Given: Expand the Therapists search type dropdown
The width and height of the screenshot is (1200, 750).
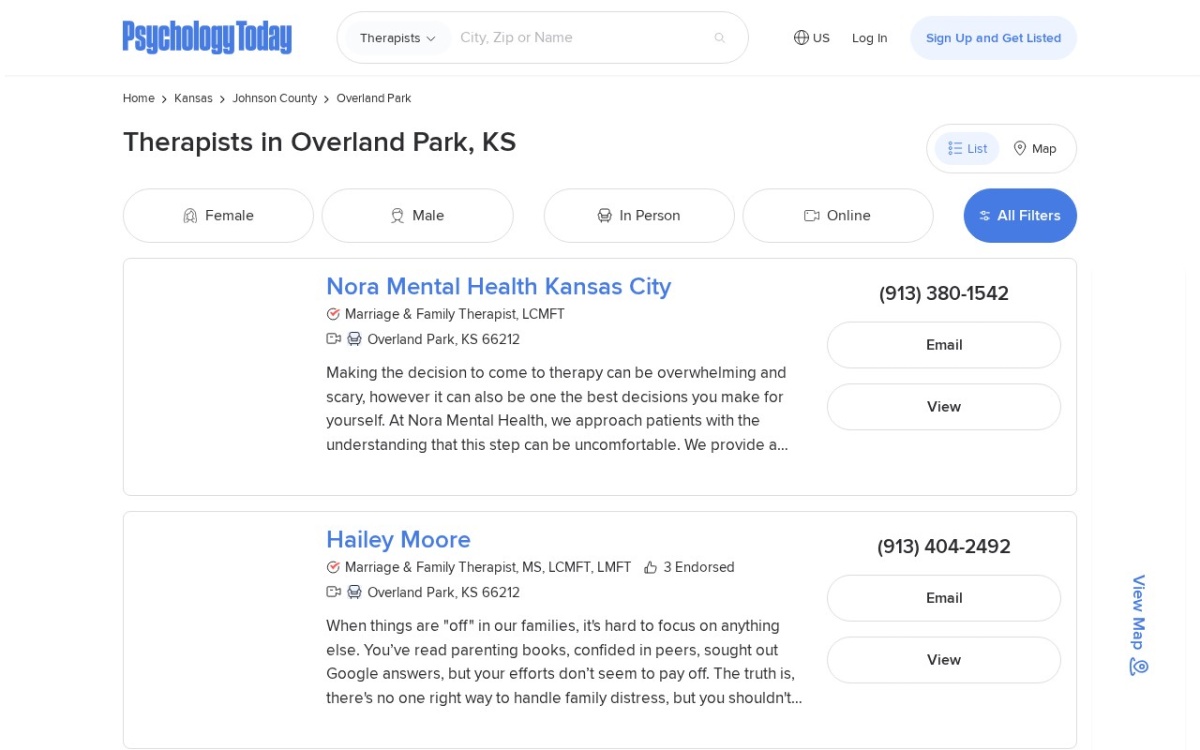Looking at the screenshot, I should click(398, 38).
